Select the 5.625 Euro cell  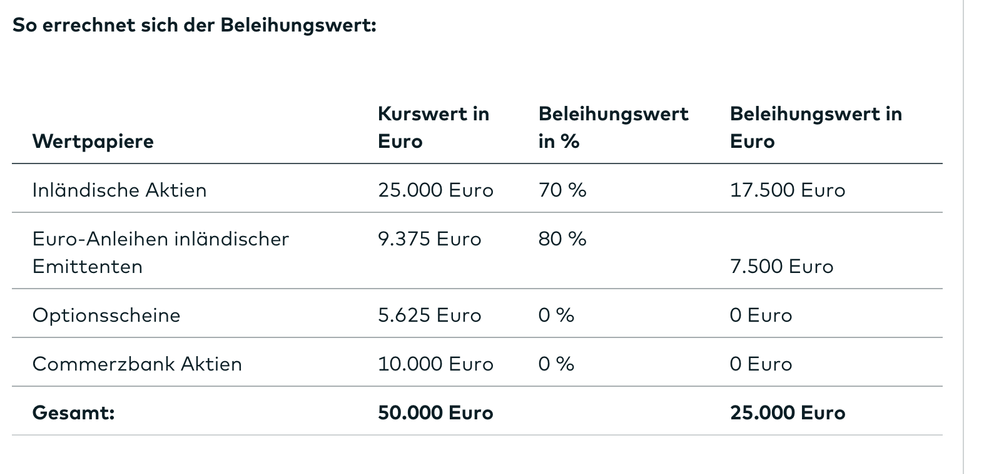[429, 315]
